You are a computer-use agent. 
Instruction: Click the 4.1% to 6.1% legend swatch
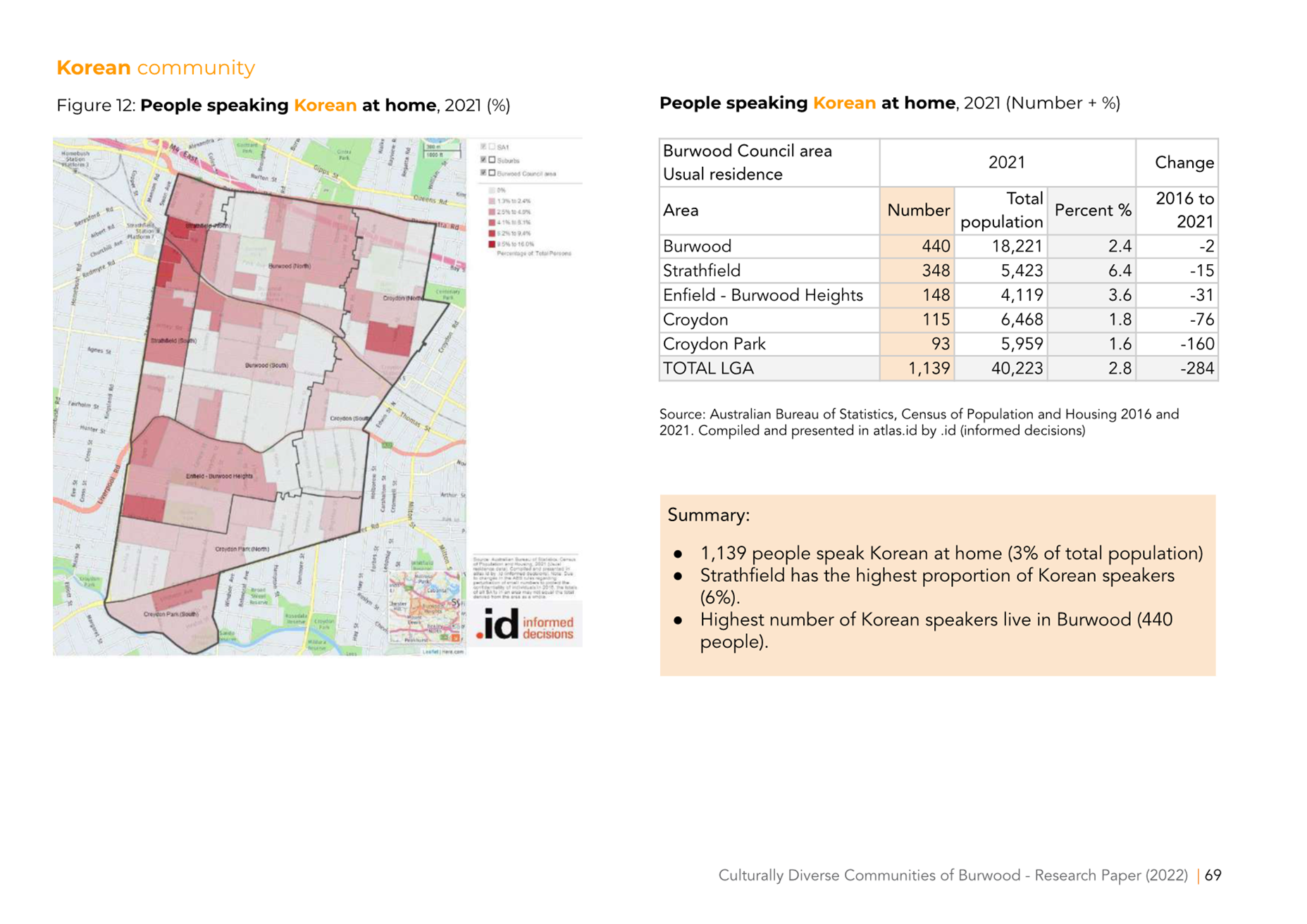(492, 223)
